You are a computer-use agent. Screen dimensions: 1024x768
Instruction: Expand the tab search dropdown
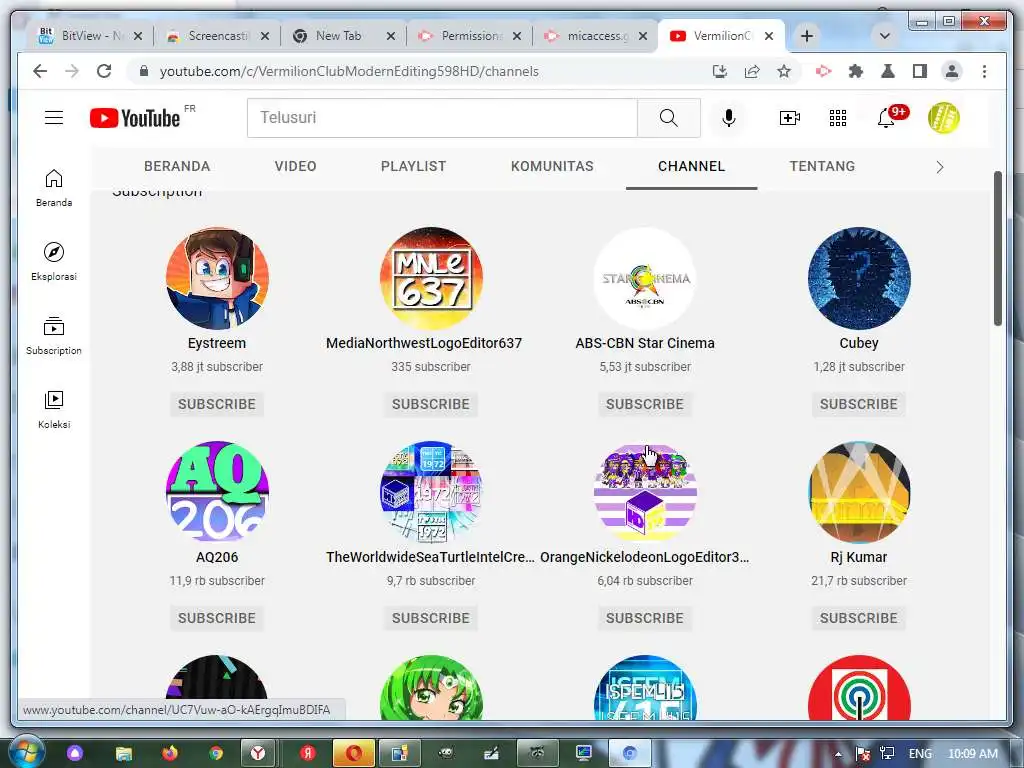(x=885, y=36)
